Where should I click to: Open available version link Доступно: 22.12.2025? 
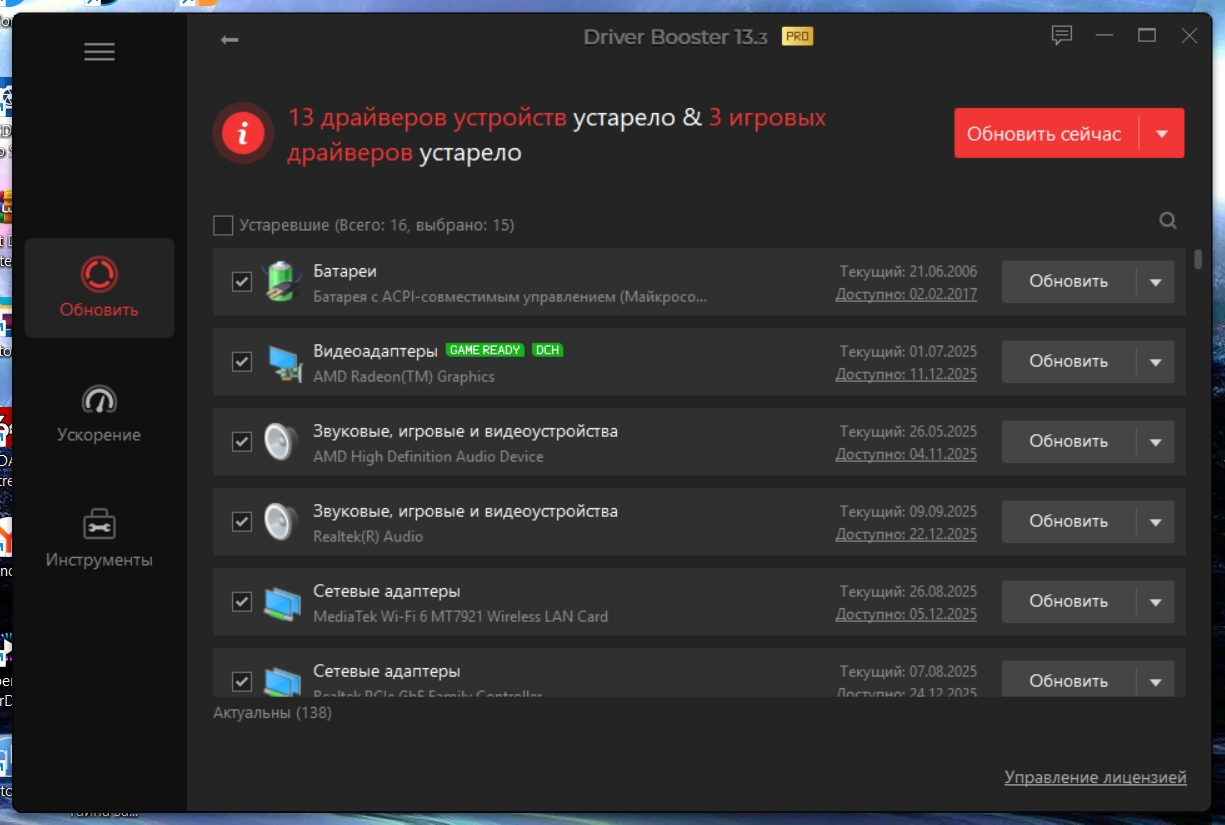tap(906, 534)
